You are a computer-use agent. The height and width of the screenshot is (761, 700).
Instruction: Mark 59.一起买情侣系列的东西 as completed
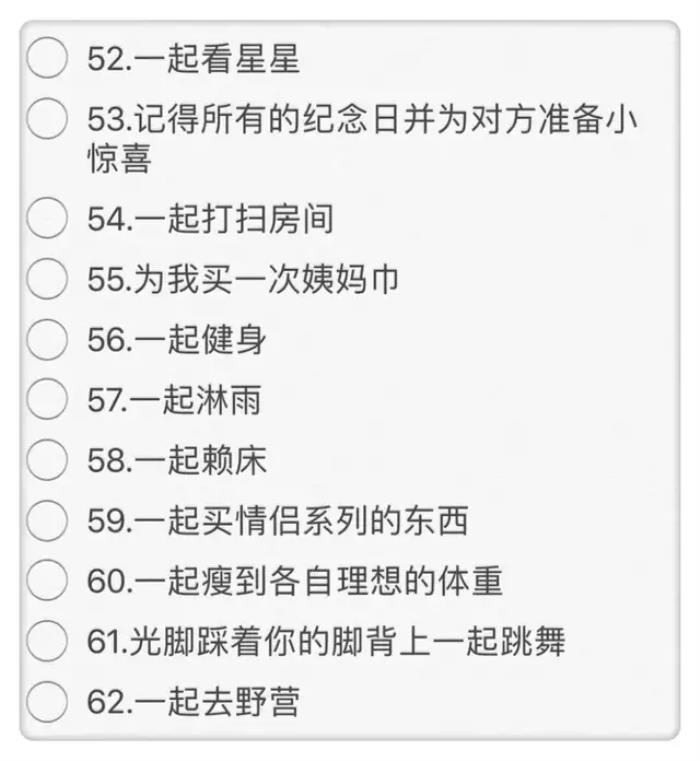46,520
